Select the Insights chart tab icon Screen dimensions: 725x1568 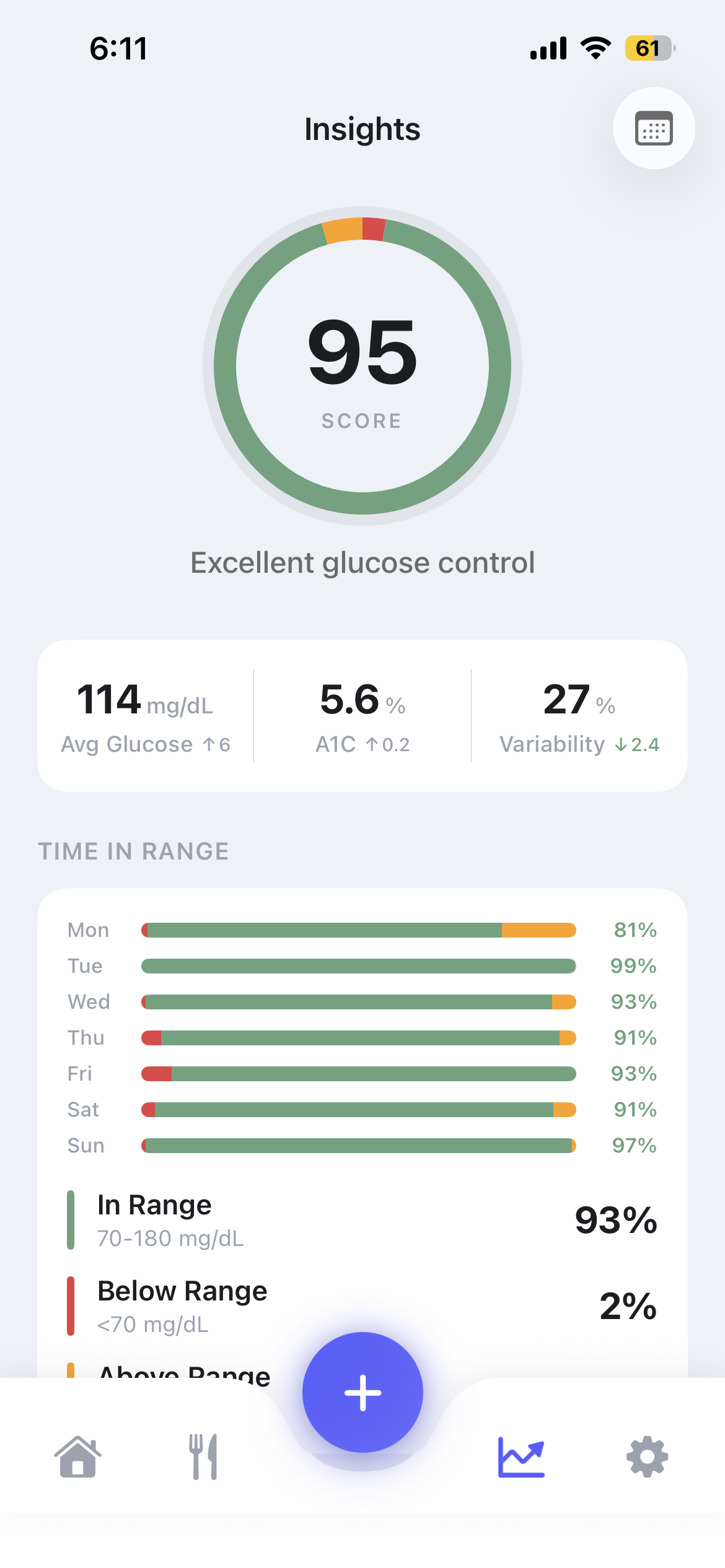tap(521, 1457)
